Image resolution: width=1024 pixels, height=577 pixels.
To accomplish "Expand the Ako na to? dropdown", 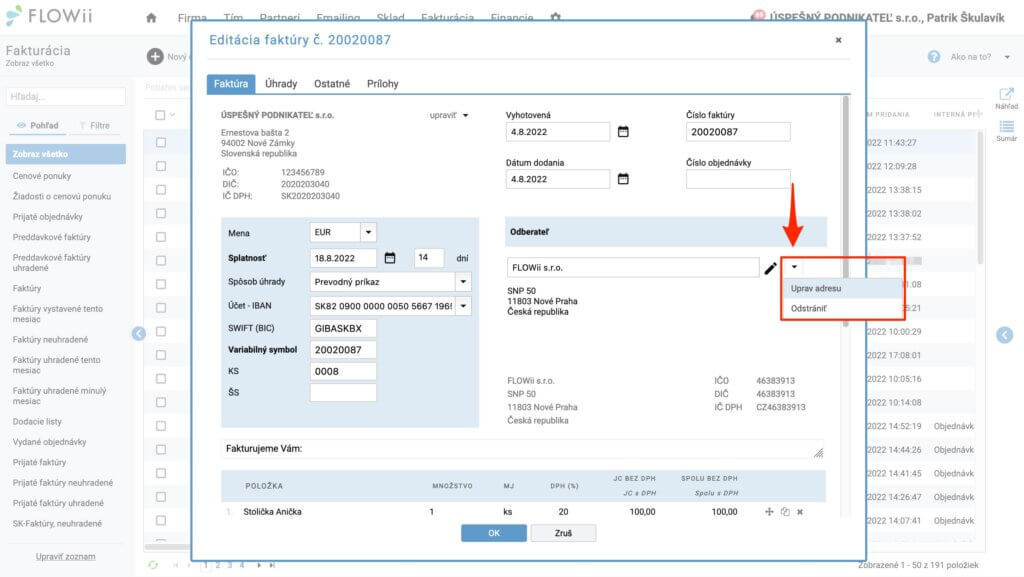I will (1007, 57).
